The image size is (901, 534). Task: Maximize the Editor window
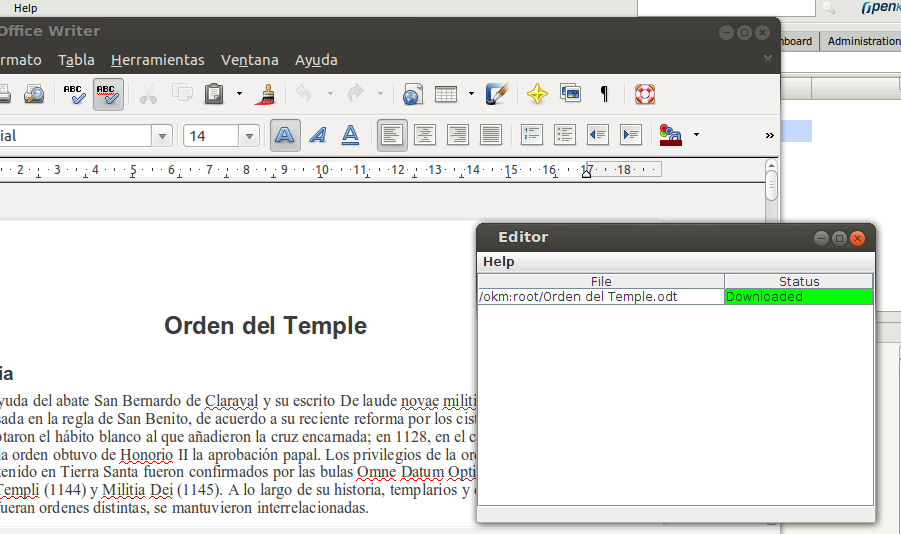click(839, 238)
